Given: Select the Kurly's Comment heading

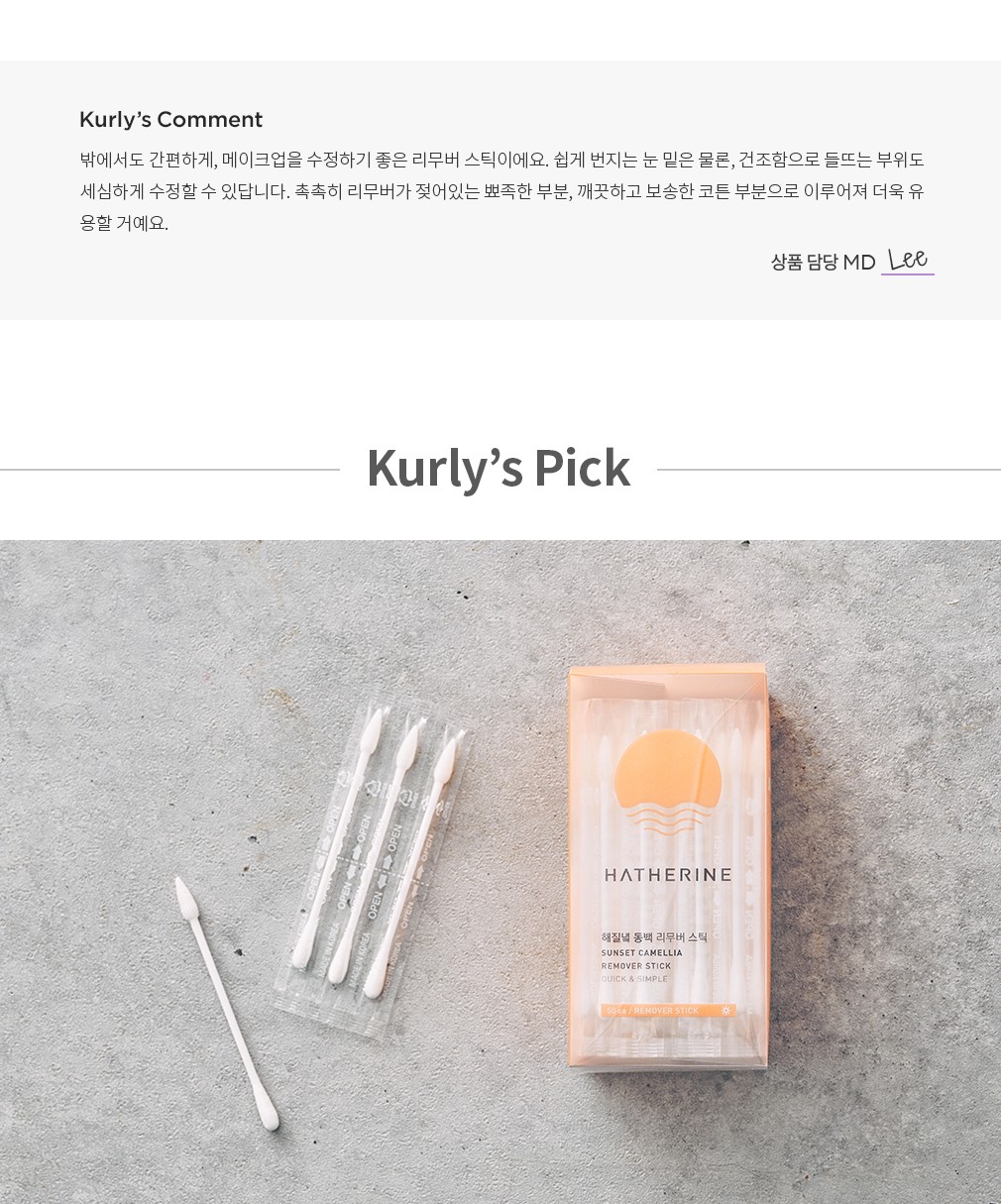Looking at the screenshot, I should [x=170, y=120].
